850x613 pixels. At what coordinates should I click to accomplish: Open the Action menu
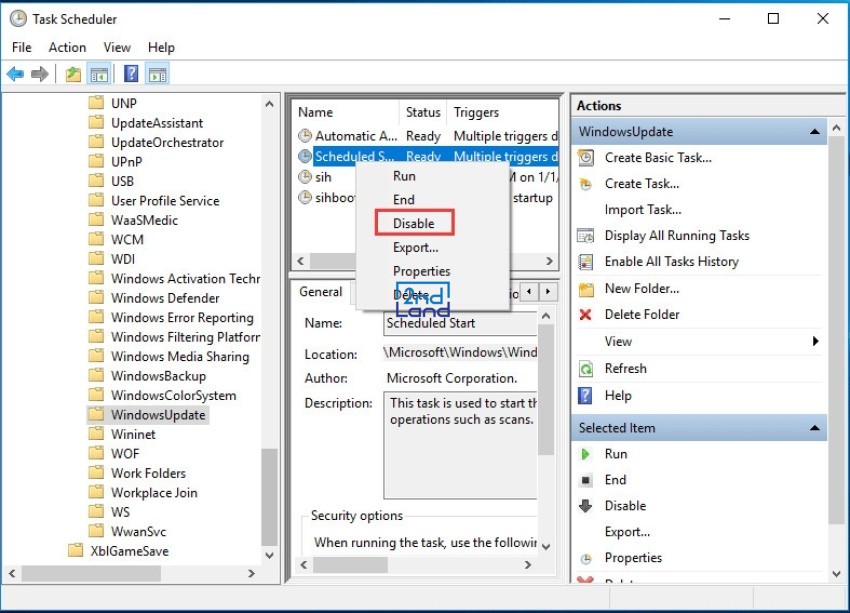pyautogui.click(x=67, y=47)
